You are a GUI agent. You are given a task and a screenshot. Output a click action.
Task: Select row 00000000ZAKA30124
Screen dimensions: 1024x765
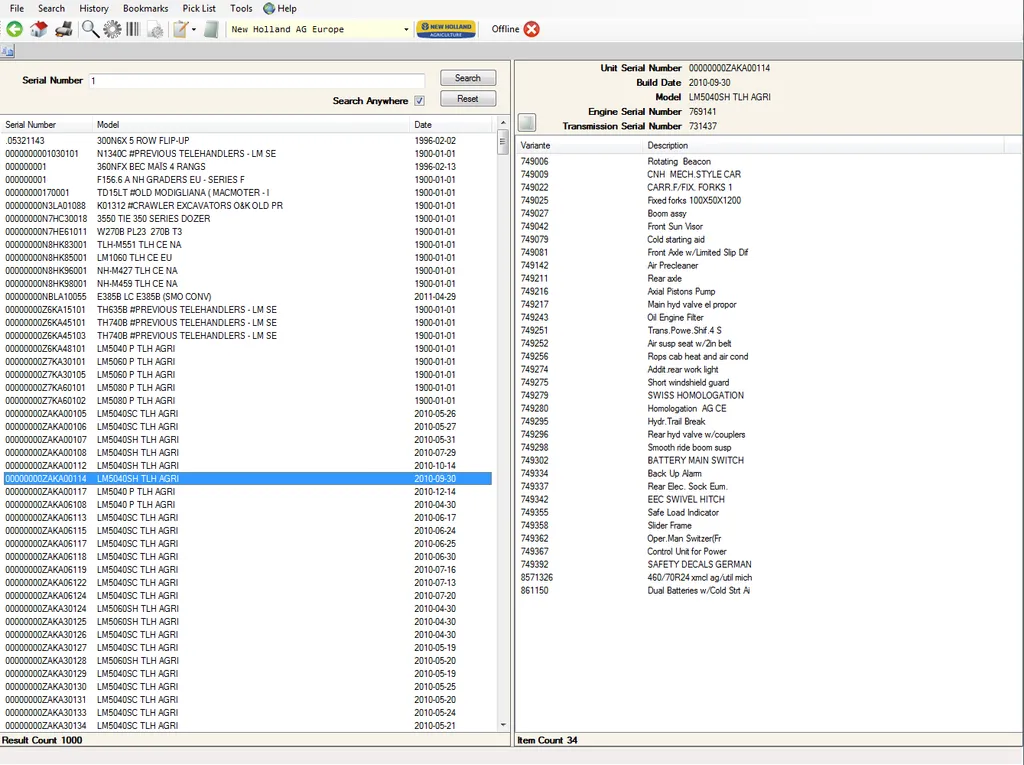(248, 609)
